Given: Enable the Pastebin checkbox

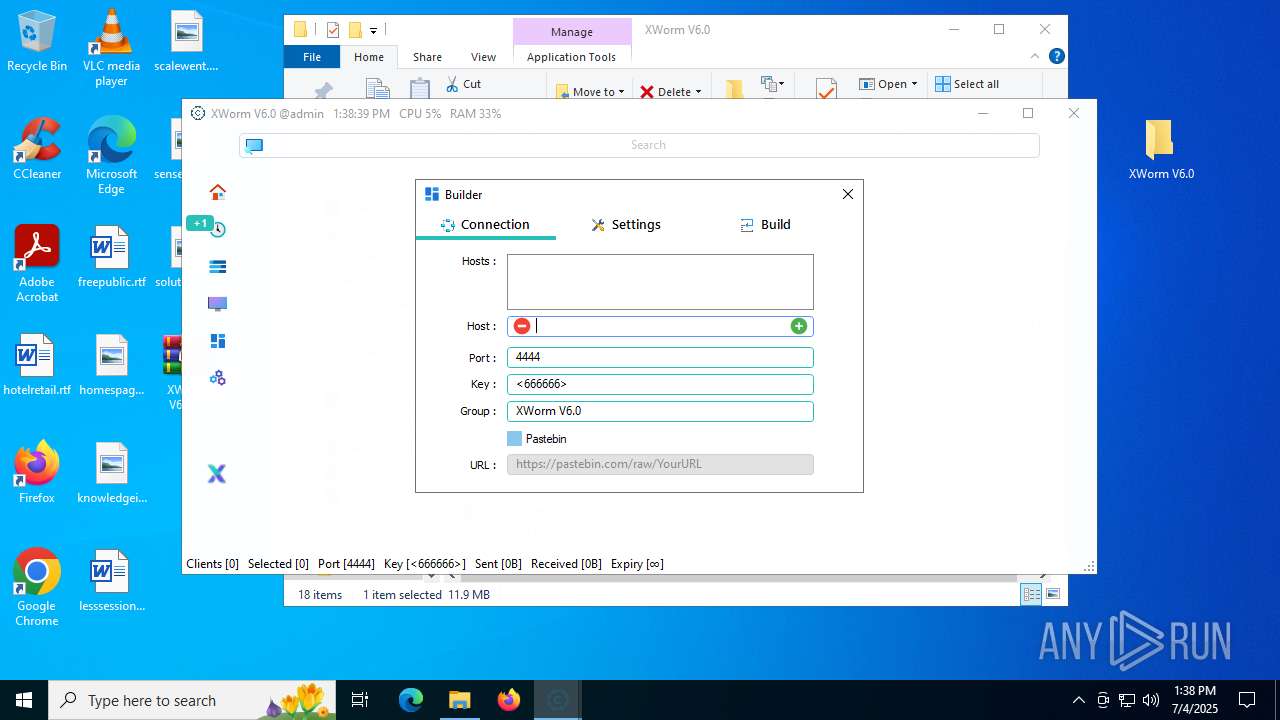Looking at the screenshot, I should (514, 439).
